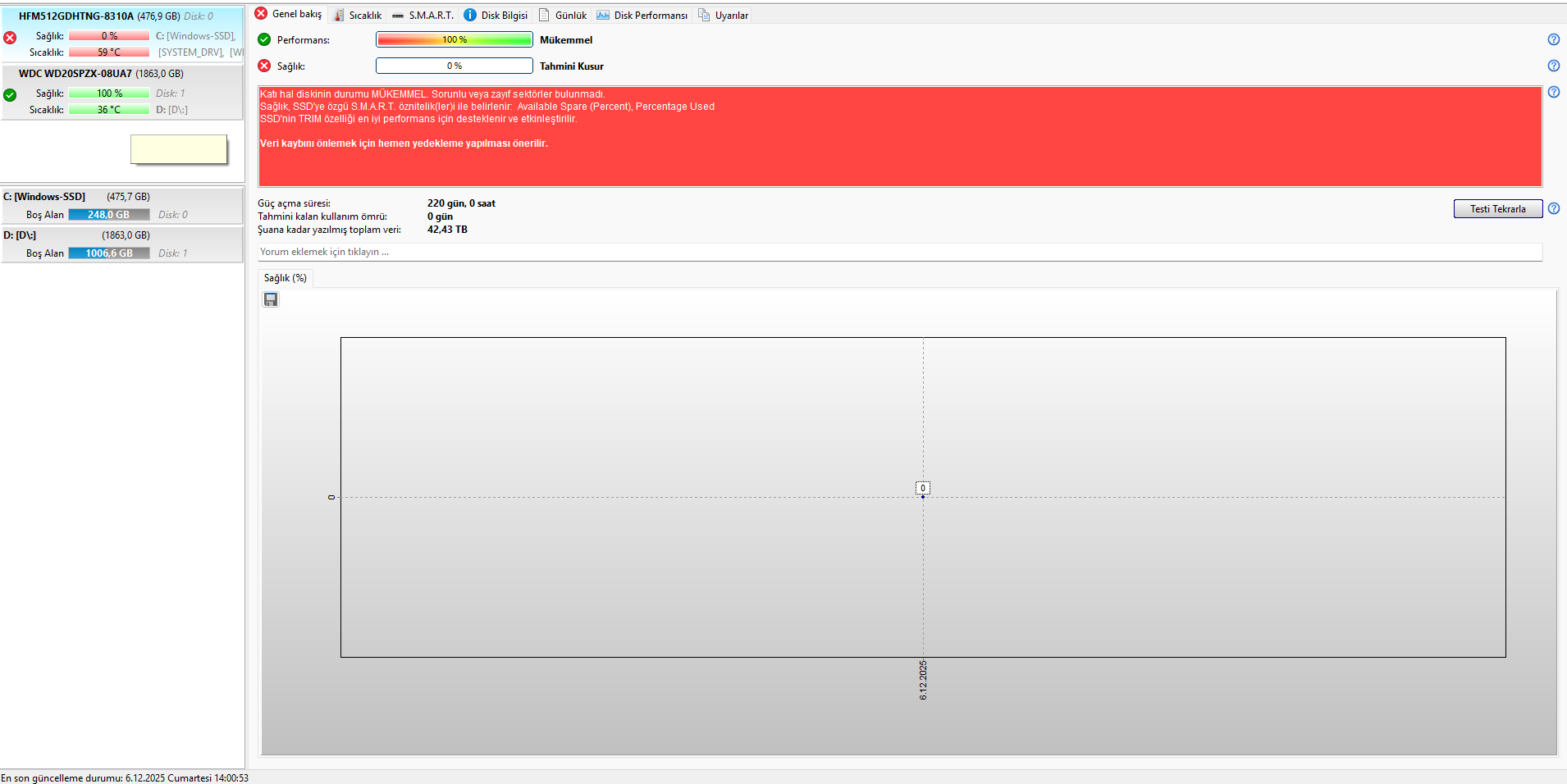Switch to the Sıcaklık tab
Screen dimensions: 1567x784
tap(358, 15)
